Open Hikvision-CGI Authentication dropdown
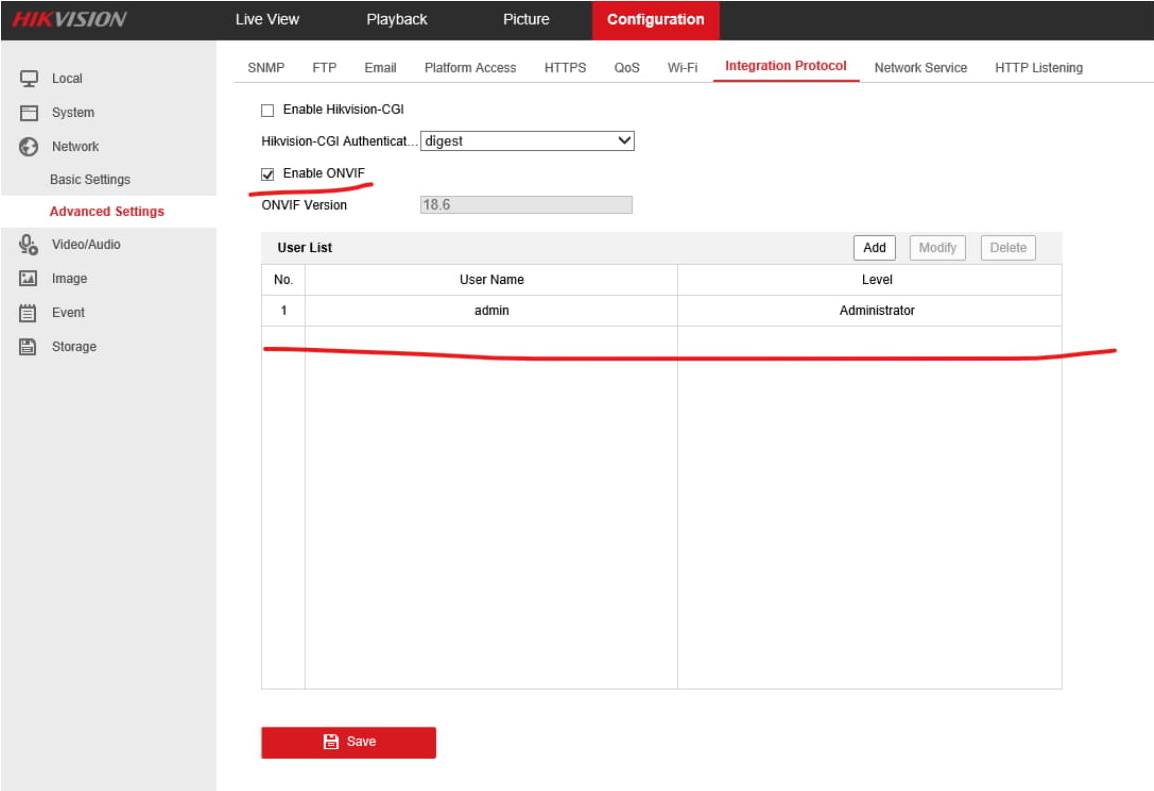1154x791 pixels. coord(527,141)
